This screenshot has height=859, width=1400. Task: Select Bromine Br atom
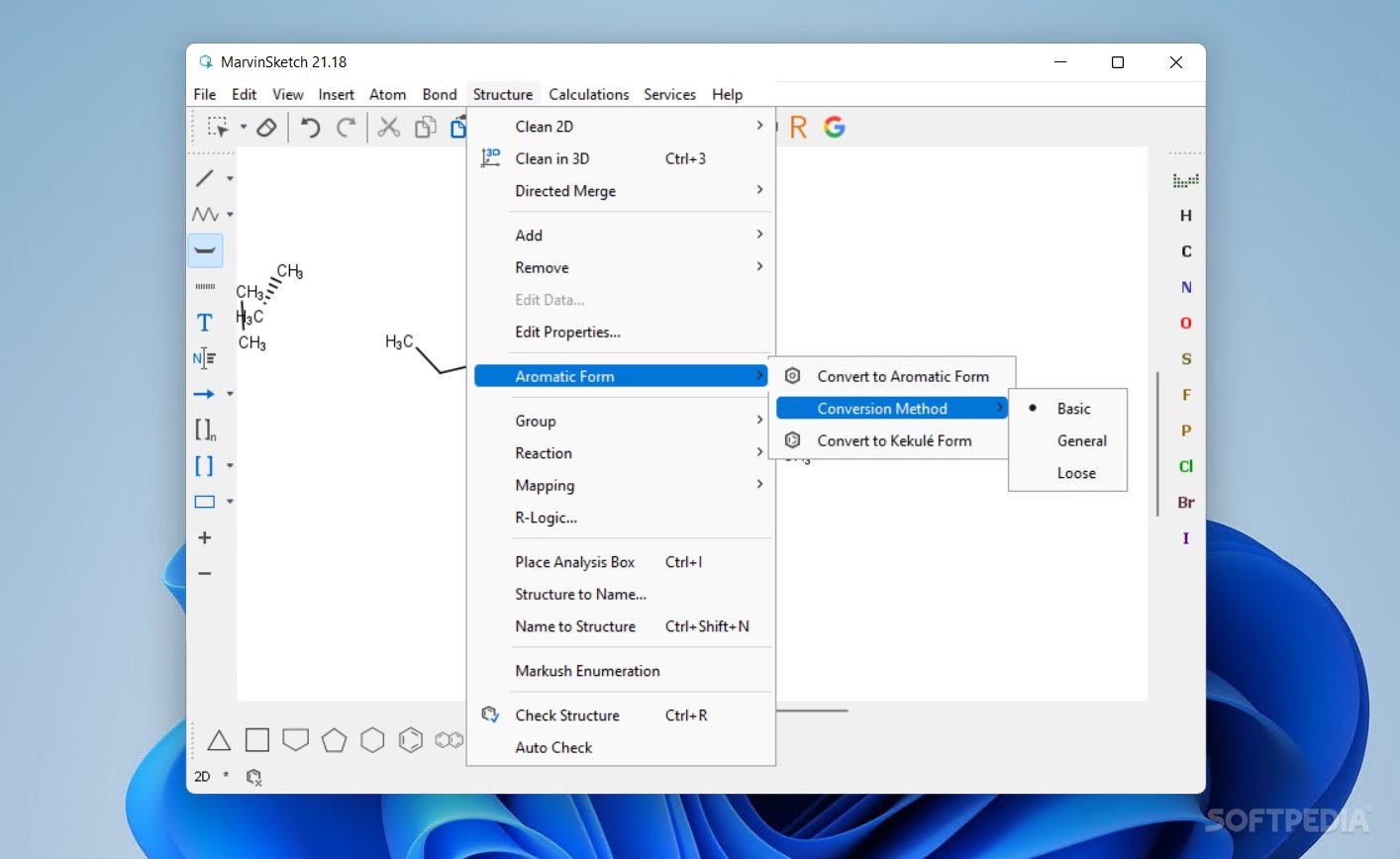[1186, 503]
